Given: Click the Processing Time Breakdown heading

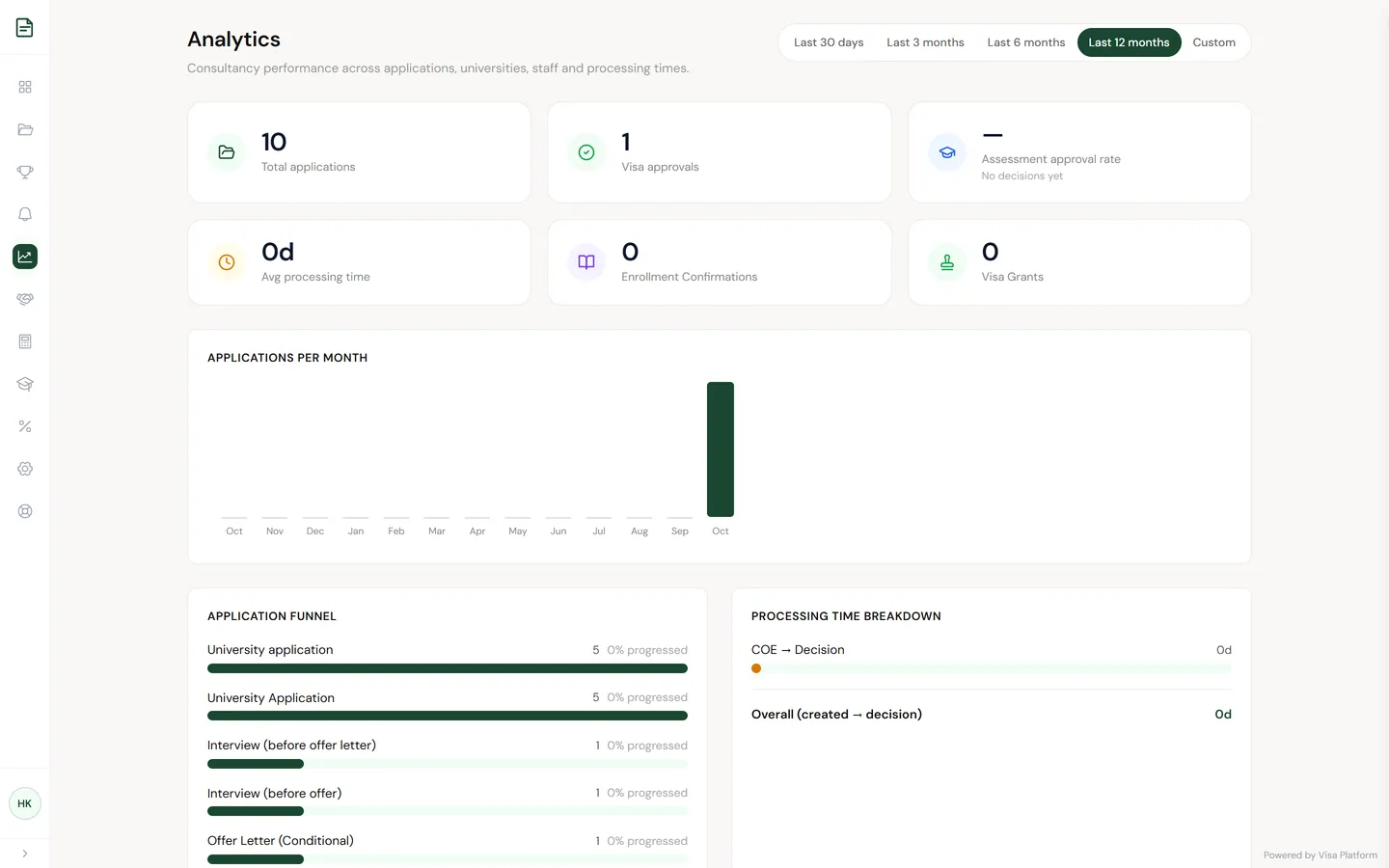Looking at the screenshot, I should [x=846, y=616].
